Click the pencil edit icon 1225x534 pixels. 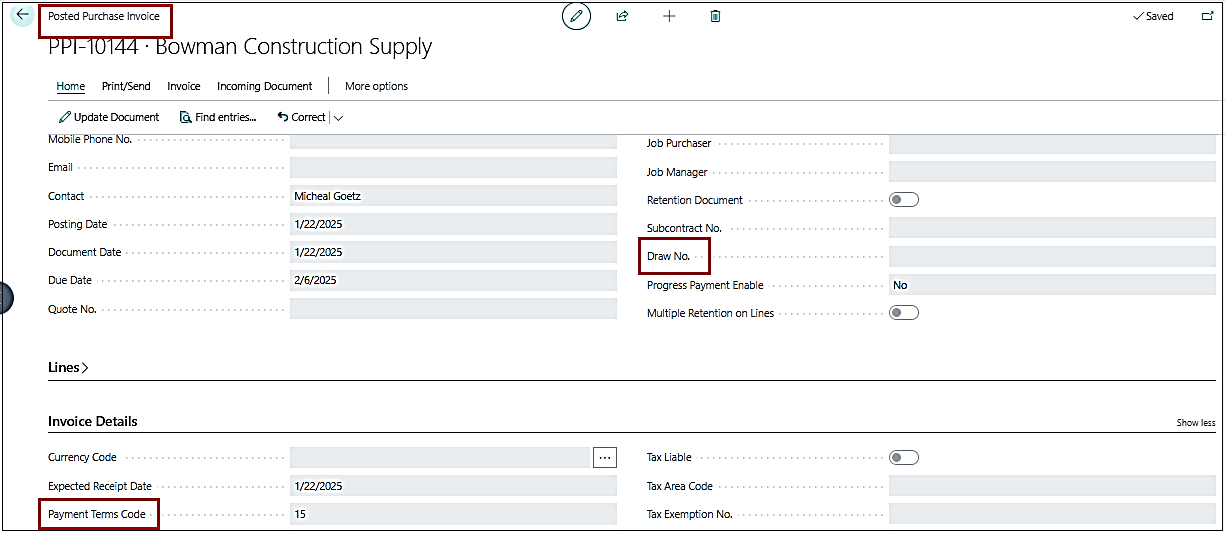pos(576,16)
